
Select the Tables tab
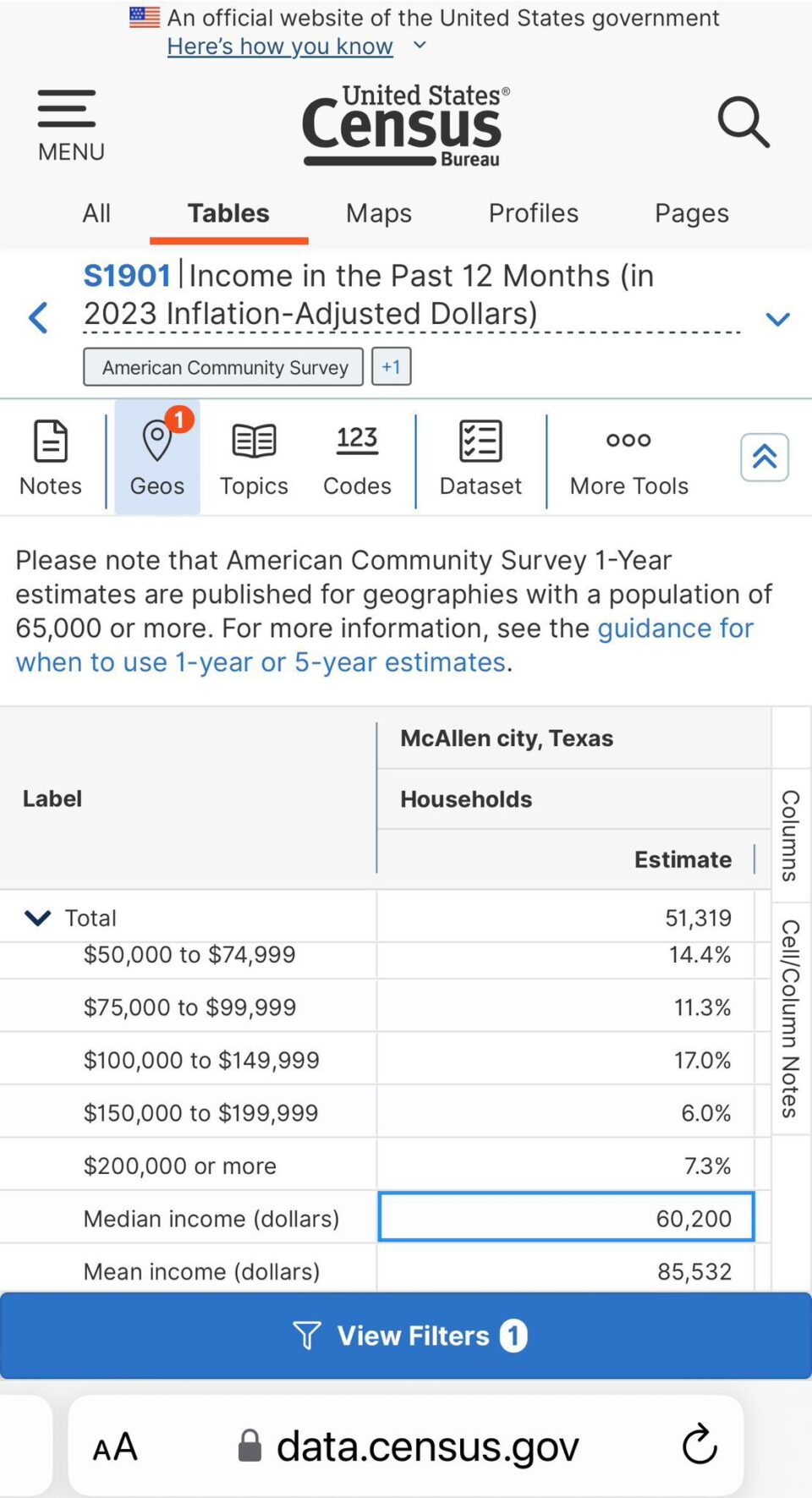pyautogui.click(x=228, y=213)
